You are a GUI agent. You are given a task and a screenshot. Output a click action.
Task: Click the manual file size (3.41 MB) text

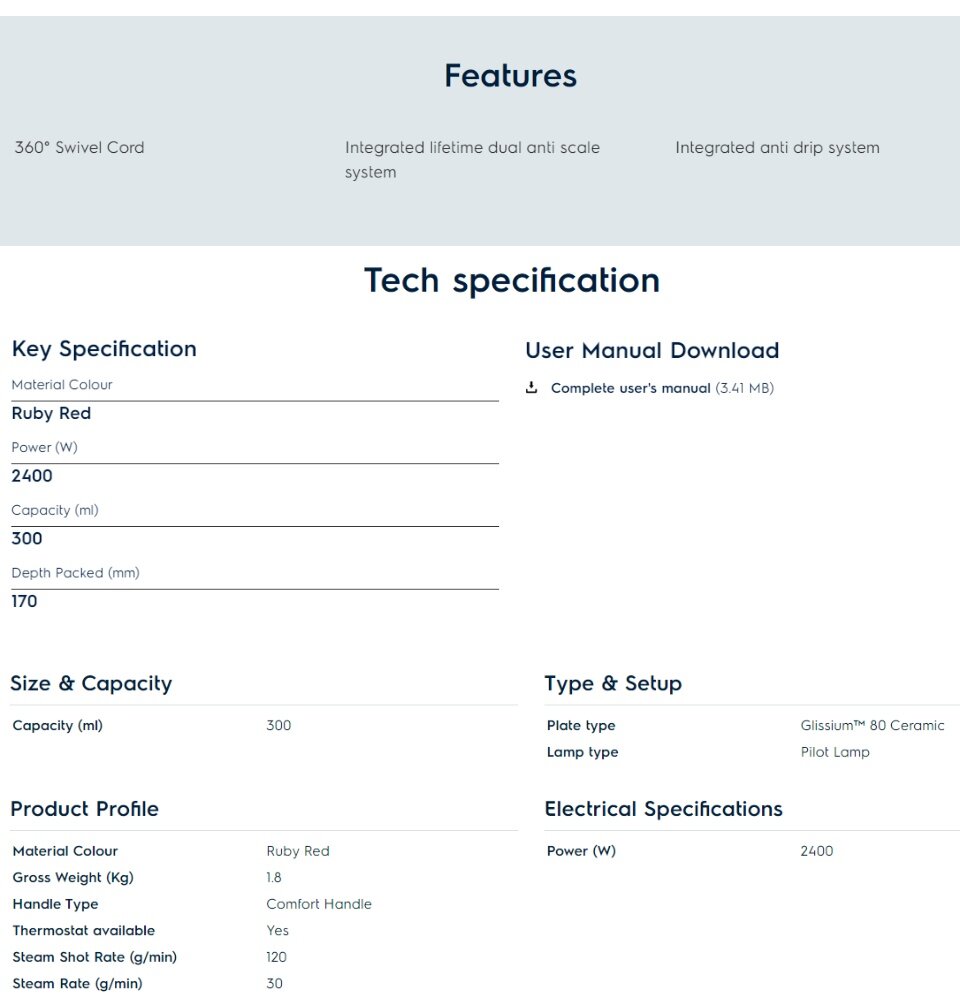[x=744, y=388]
